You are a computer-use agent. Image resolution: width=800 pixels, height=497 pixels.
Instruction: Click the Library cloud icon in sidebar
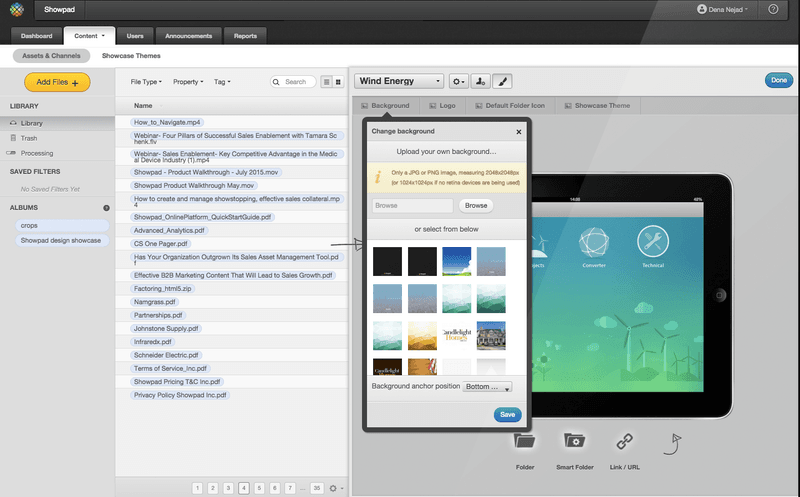coord(13,123)
